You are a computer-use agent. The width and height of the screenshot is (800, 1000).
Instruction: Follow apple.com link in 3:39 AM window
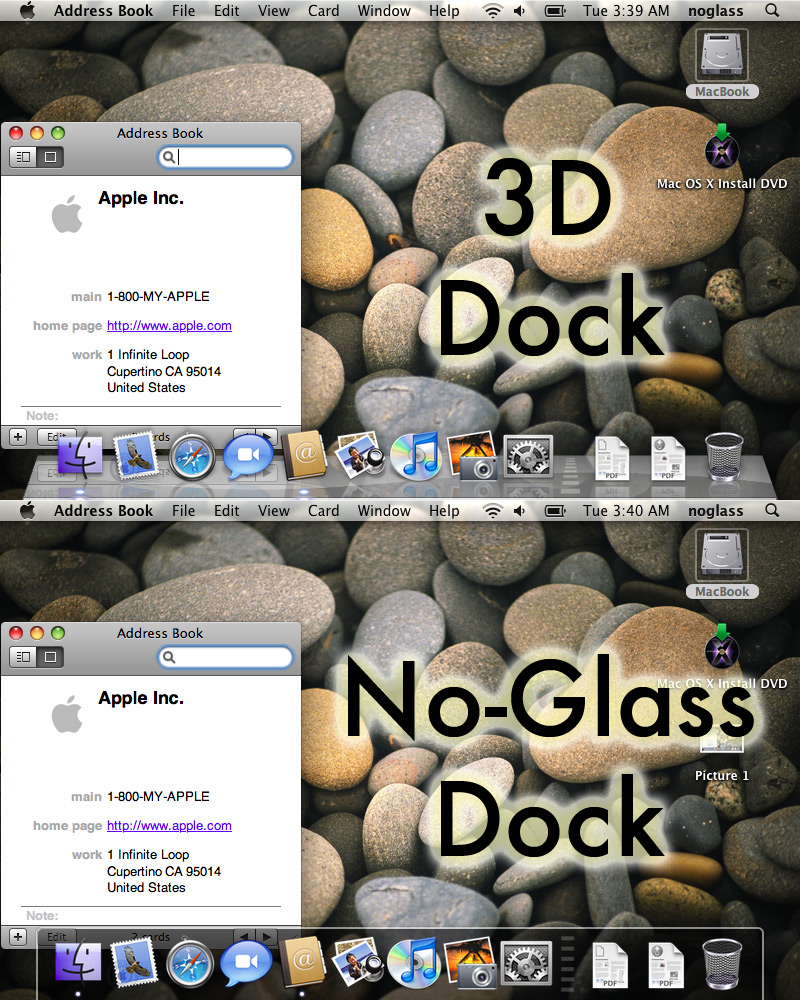[x=169, y=325]
